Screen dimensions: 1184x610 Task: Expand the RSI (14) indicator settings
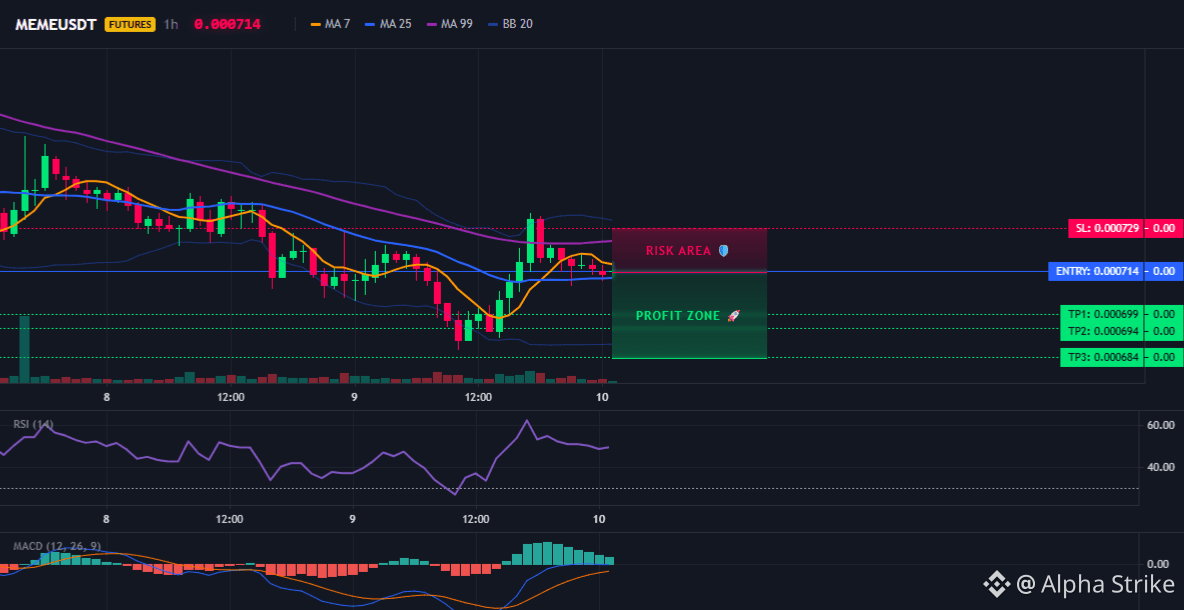coord(32,424)
